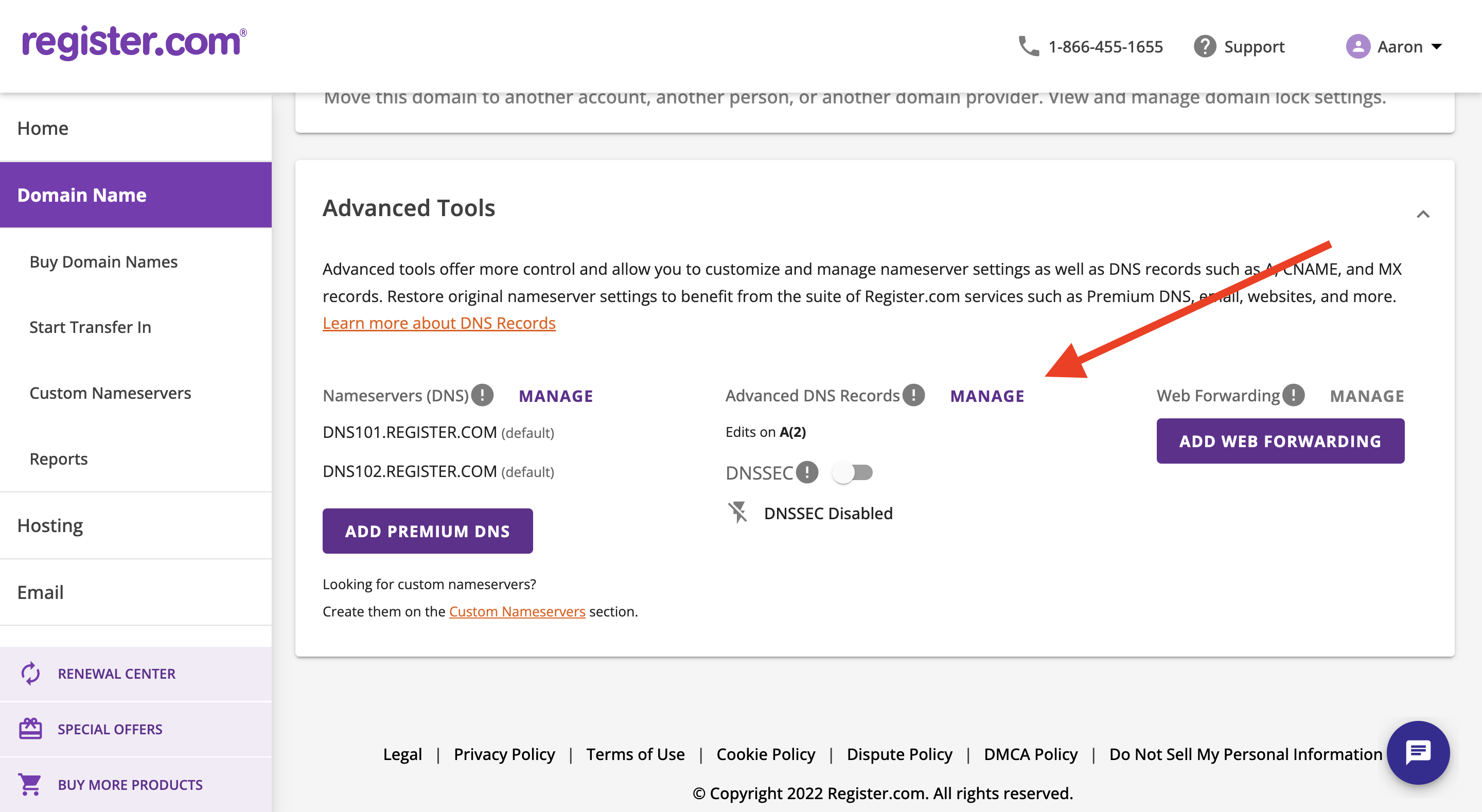1482x812 pixels.
Task: Open Cookie Policy footer link
Action: 766,754
